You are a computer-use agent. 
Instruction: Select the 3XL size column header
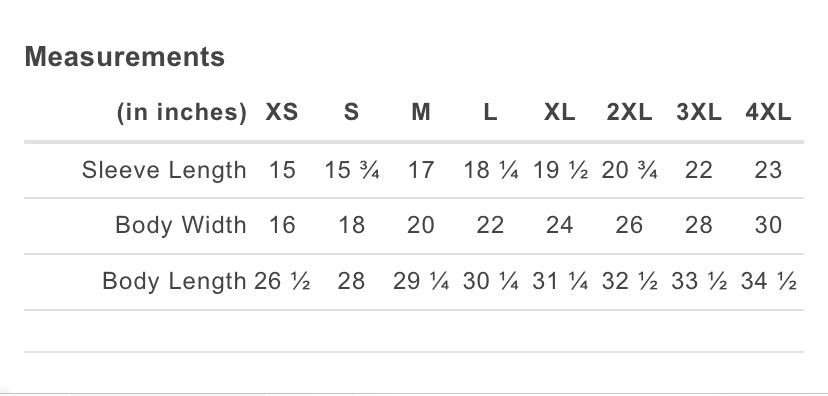coord(699,112)
